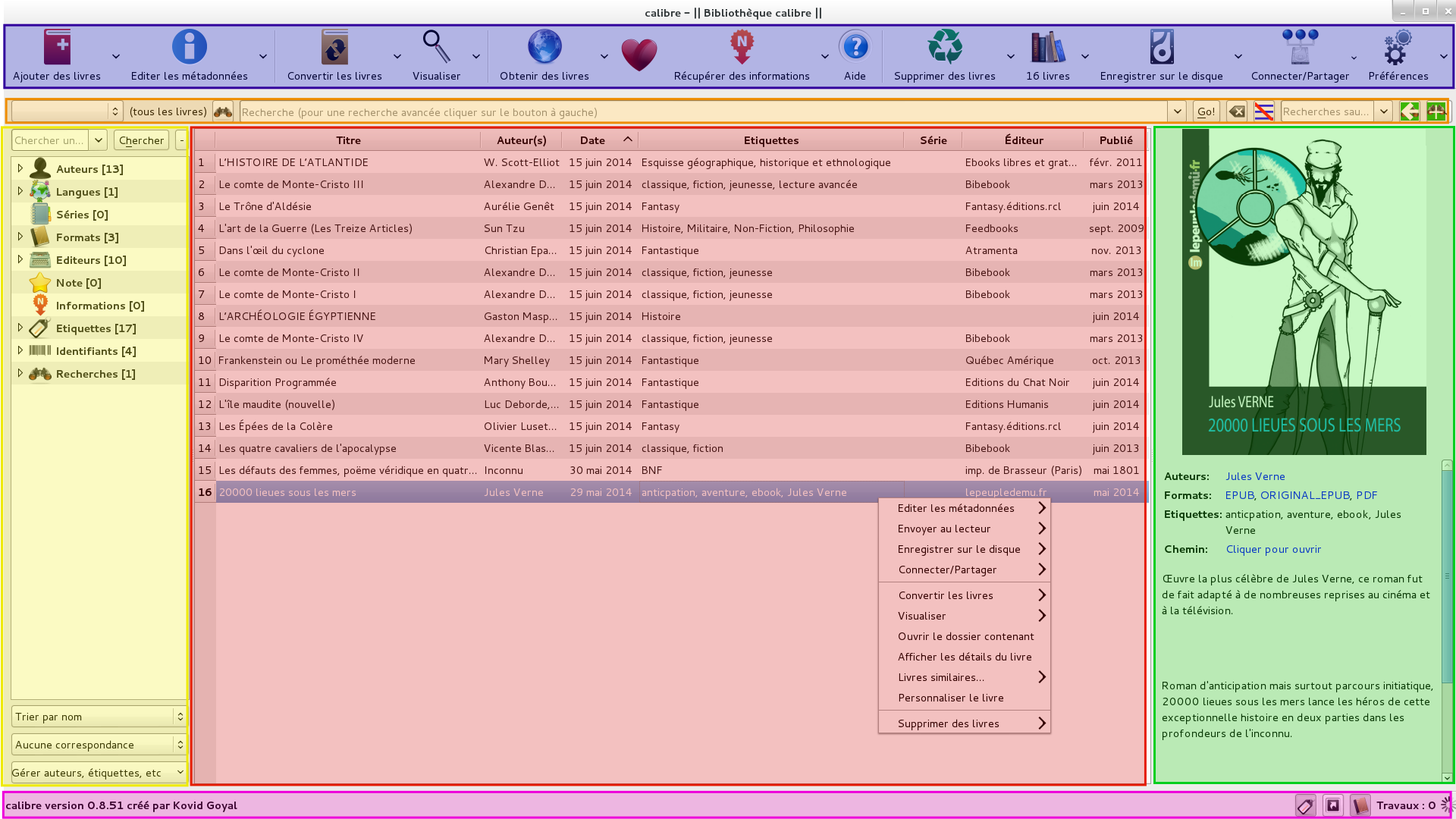Click the Visualiser magnifier icon
Image resolution: width=1456 pixels, height=819 pixels.
436,48
